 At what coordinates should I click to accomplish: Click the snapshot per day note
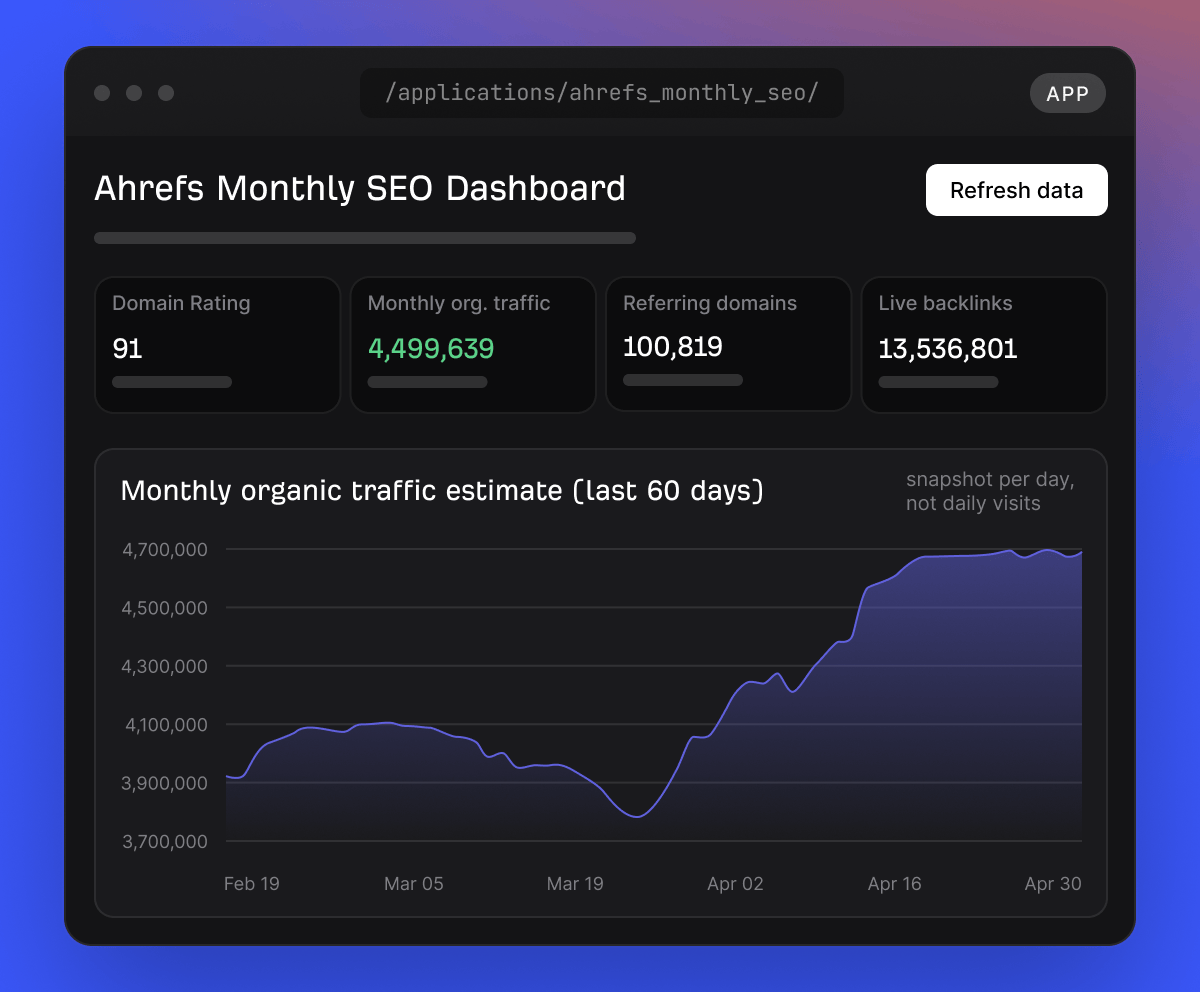[x=990, y=491]
